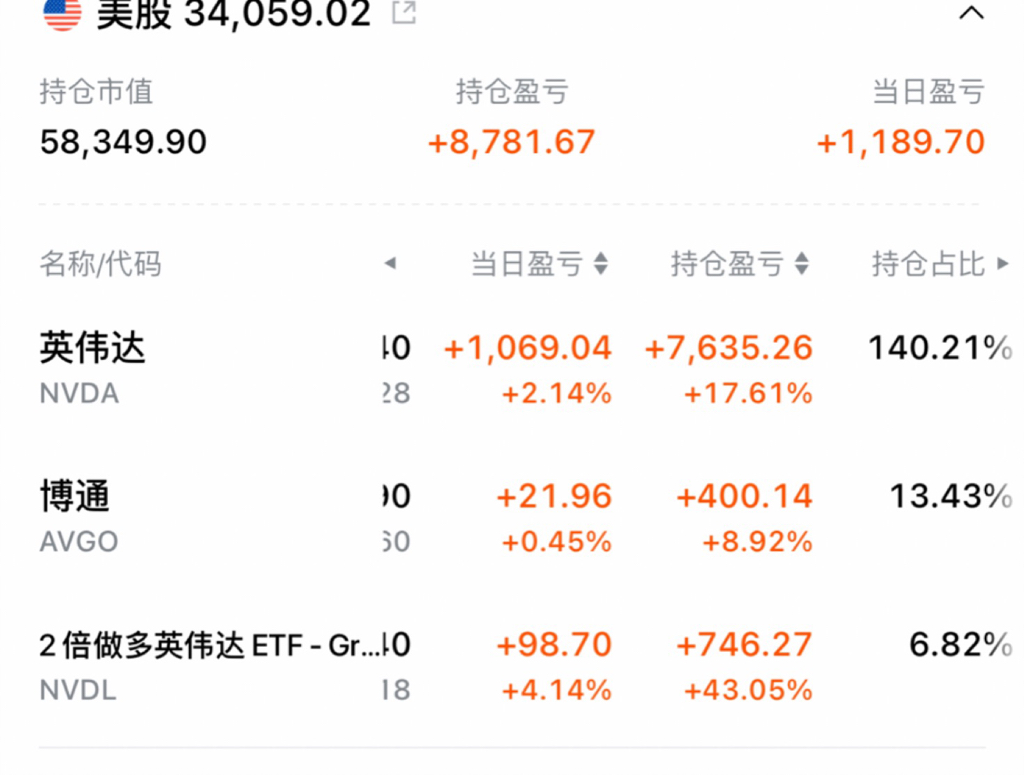Viewport: 1024px width, 775px height.
Task: Show previous columns with left triangle arrow
Action: pos(391,264)
